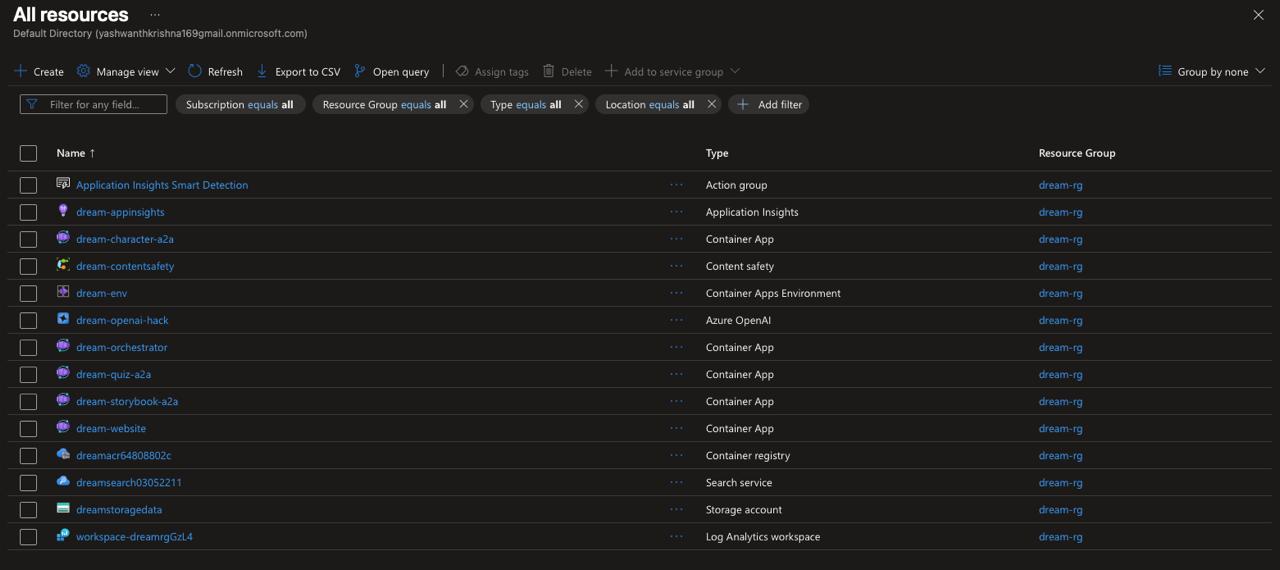Click the Delete toolbar item
Viewport: 1280px width, 570px height.
pos(567,71)
